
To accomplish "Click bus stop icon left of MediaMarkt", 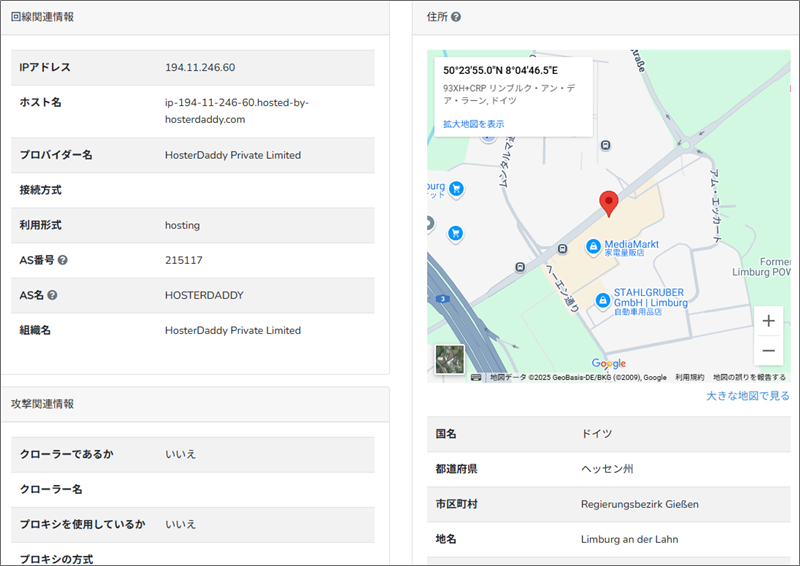I will click(x=562, y=249).
